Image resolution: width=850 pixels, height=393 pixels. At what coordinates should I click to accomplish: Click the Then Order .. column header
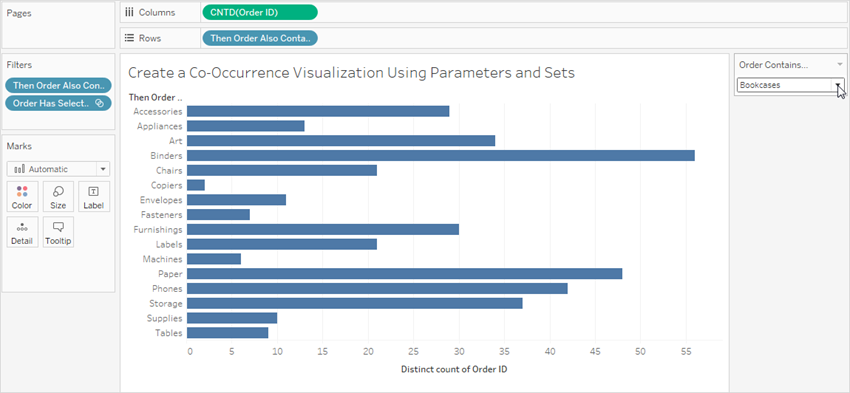coord(156,98)
